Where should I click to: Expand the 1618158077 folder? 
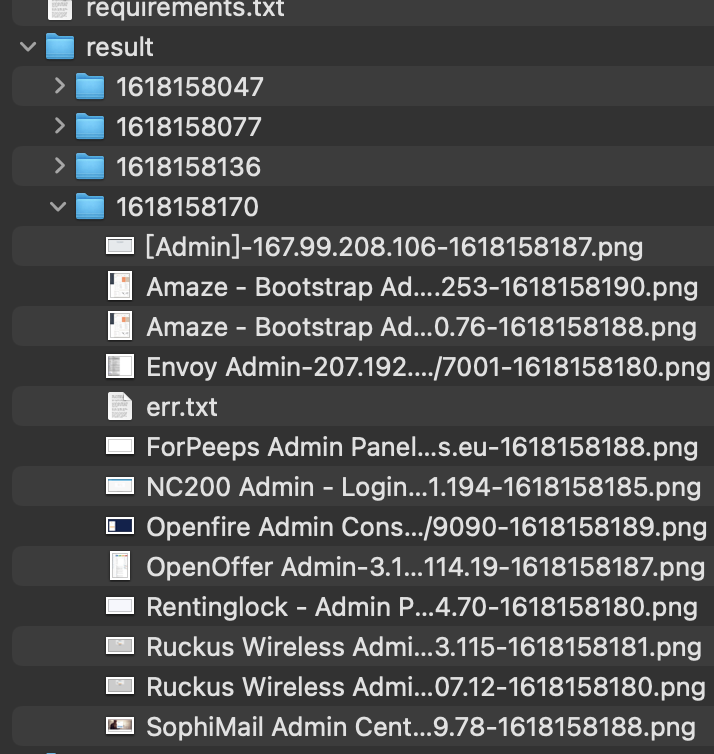click(x=59, y=127)
